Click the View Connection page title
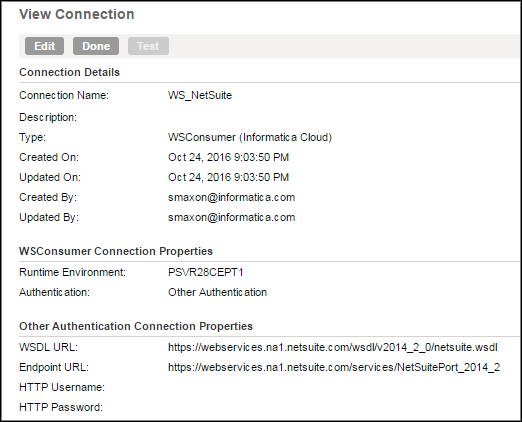The image size is (522, 422). (x=77, y=14)
